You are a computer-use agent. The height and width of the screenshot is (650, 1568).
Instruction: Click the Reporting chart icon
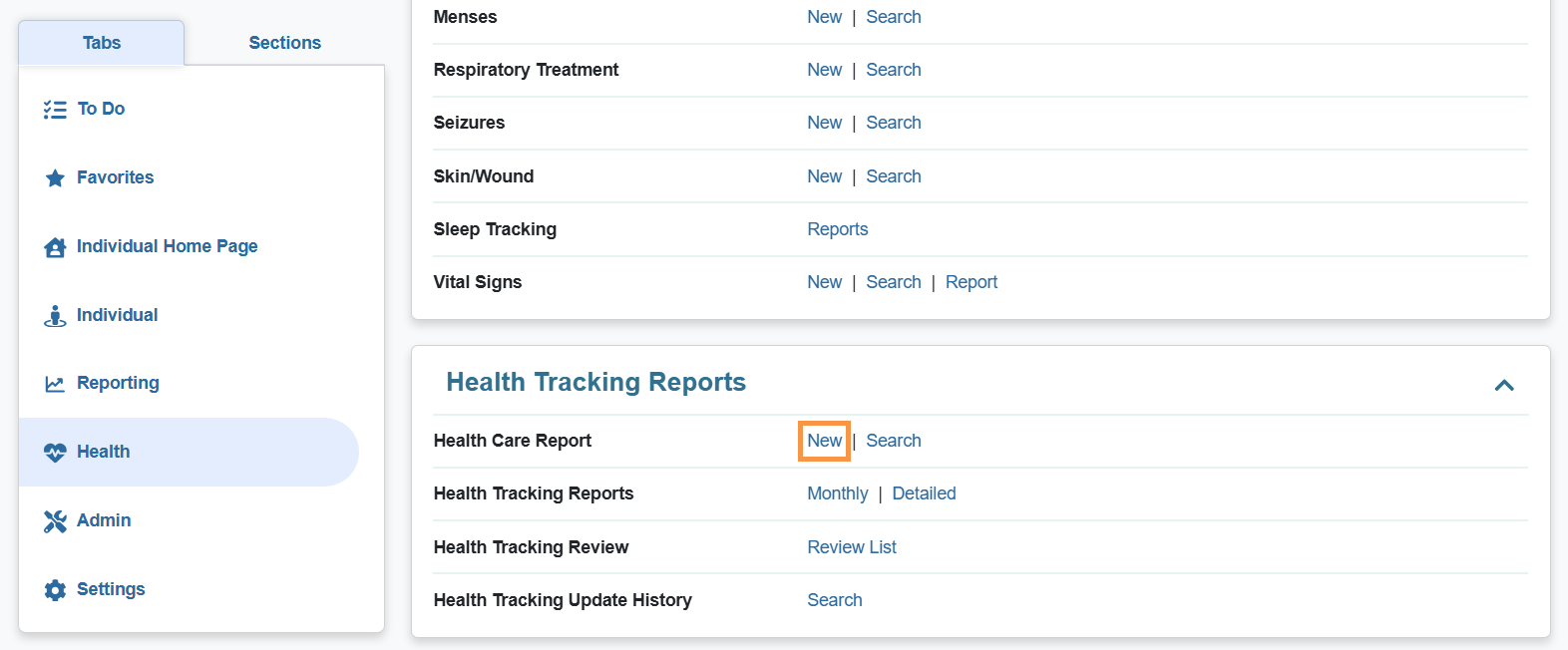(55, 383)
